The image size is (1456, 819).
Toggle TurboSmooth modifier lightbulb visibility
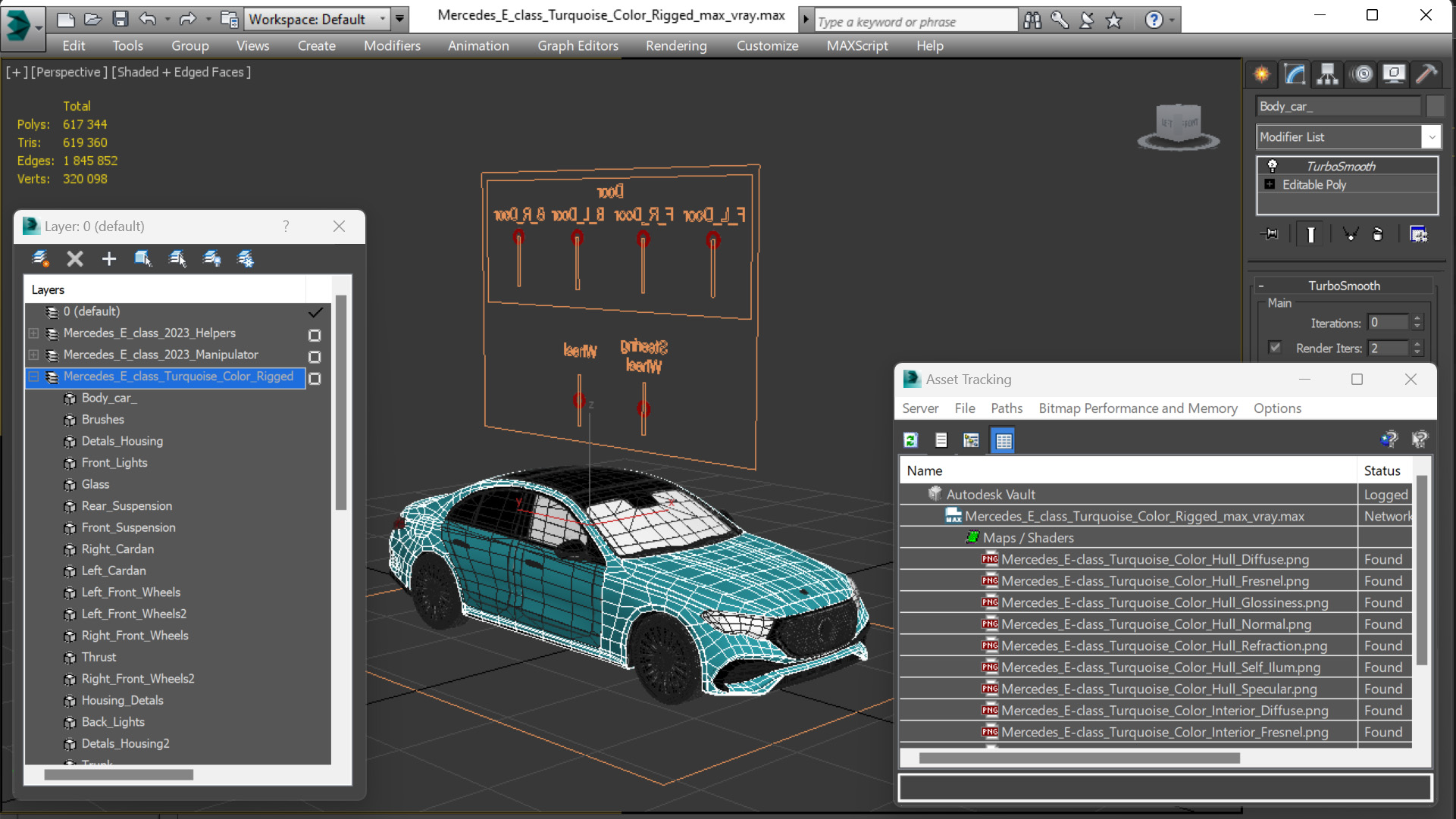1272,166
